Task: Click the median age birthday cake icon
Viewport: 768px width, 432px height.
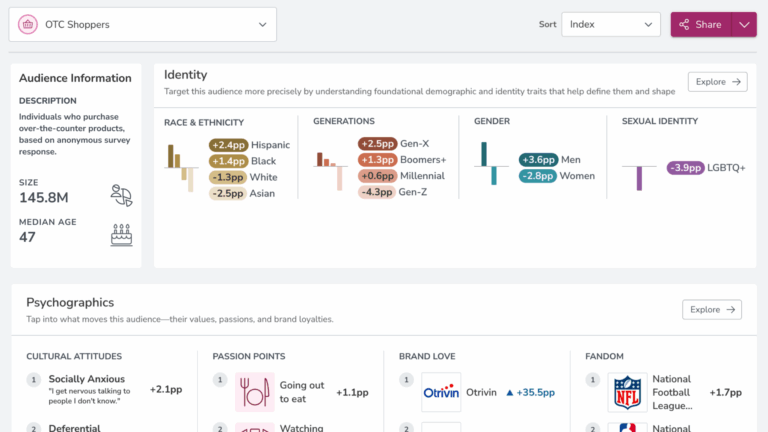Action: click(121, 235)
